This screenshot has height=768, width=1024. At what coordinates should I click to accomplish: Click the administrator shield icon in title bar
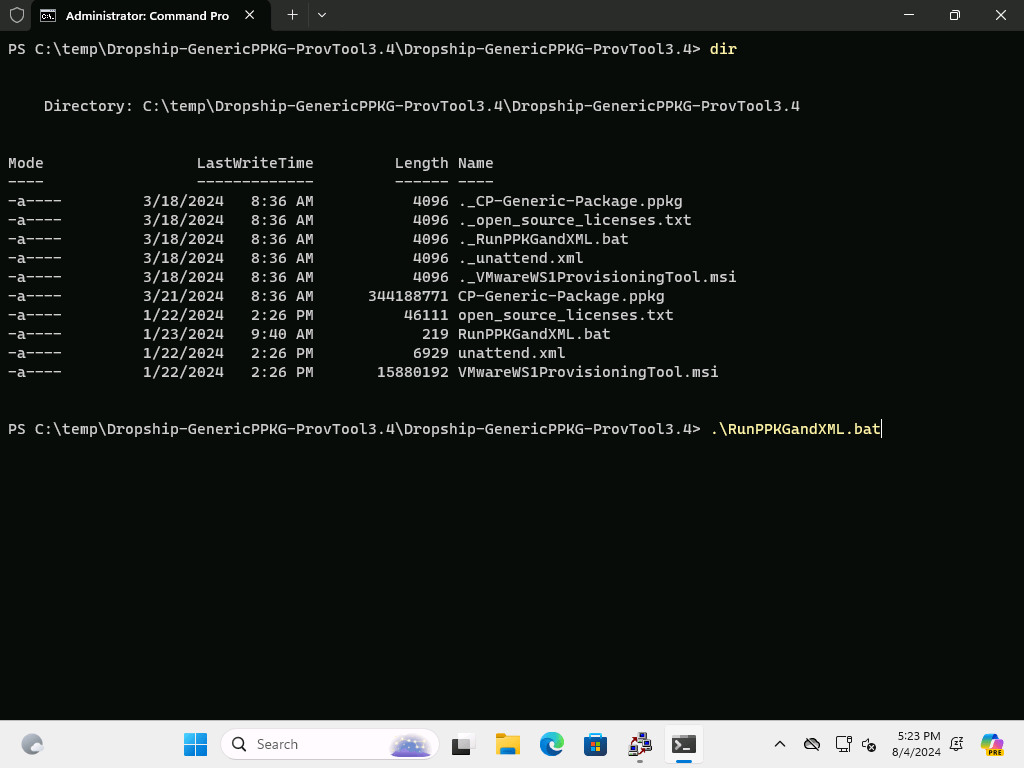point(16,15)
